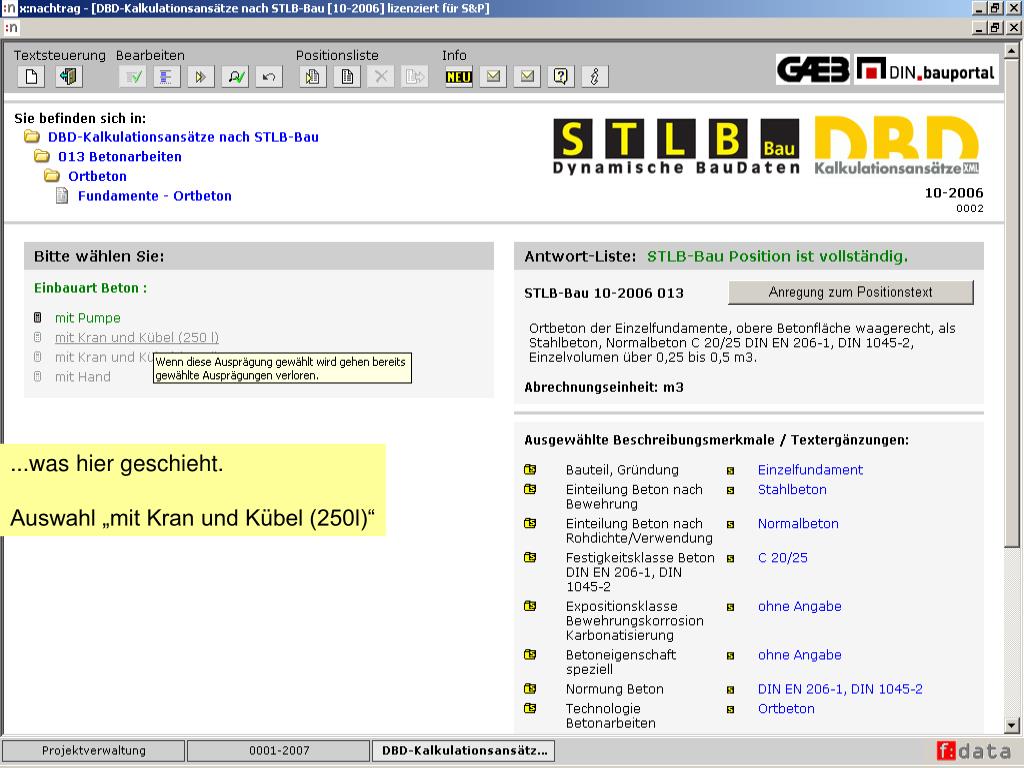This screenshot has height=768, width=1024.
Task: Click the yellow NEU icon under Info
Action: coord(458,77)
